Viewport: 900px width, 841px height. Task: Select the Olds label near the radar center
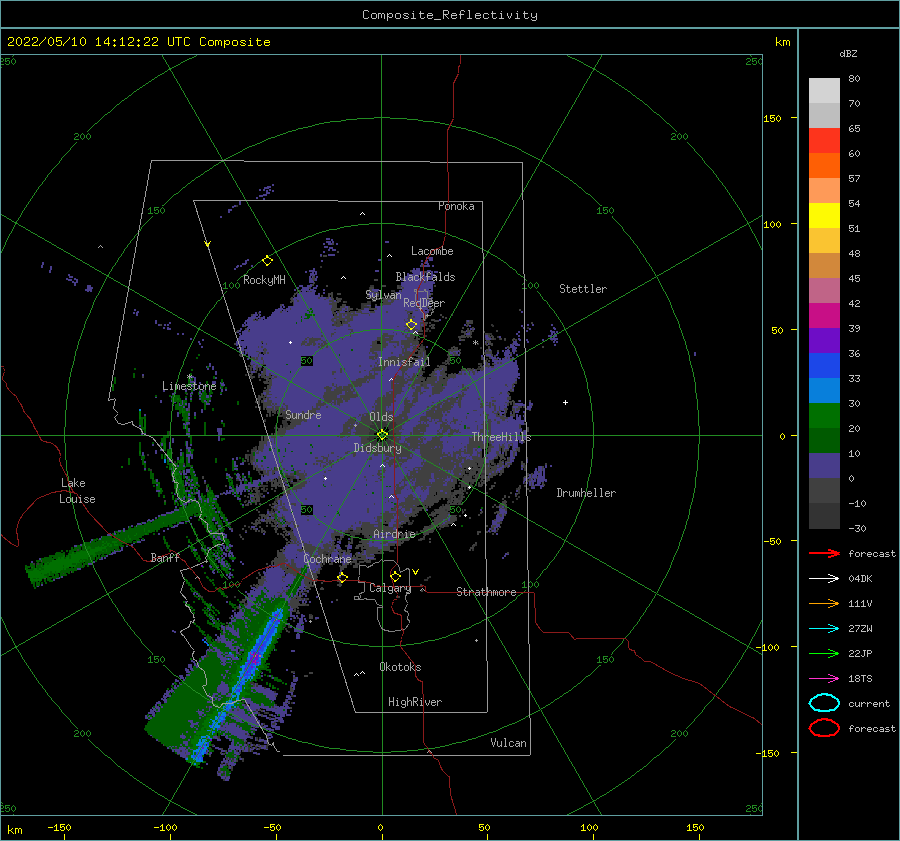pyautogui.click(x=381, y=417)
